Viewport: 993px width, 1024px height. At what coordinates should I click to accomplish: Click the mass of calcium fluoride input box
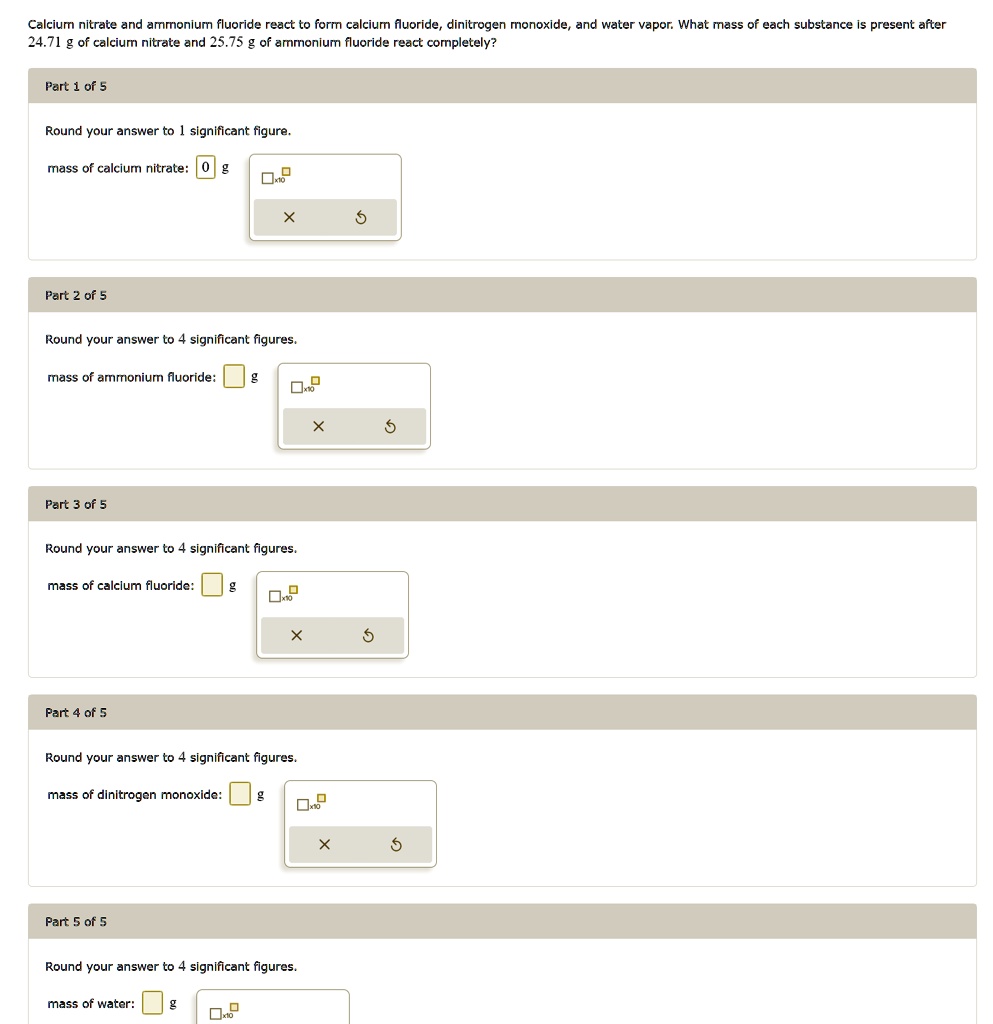(x=212, y=585)
